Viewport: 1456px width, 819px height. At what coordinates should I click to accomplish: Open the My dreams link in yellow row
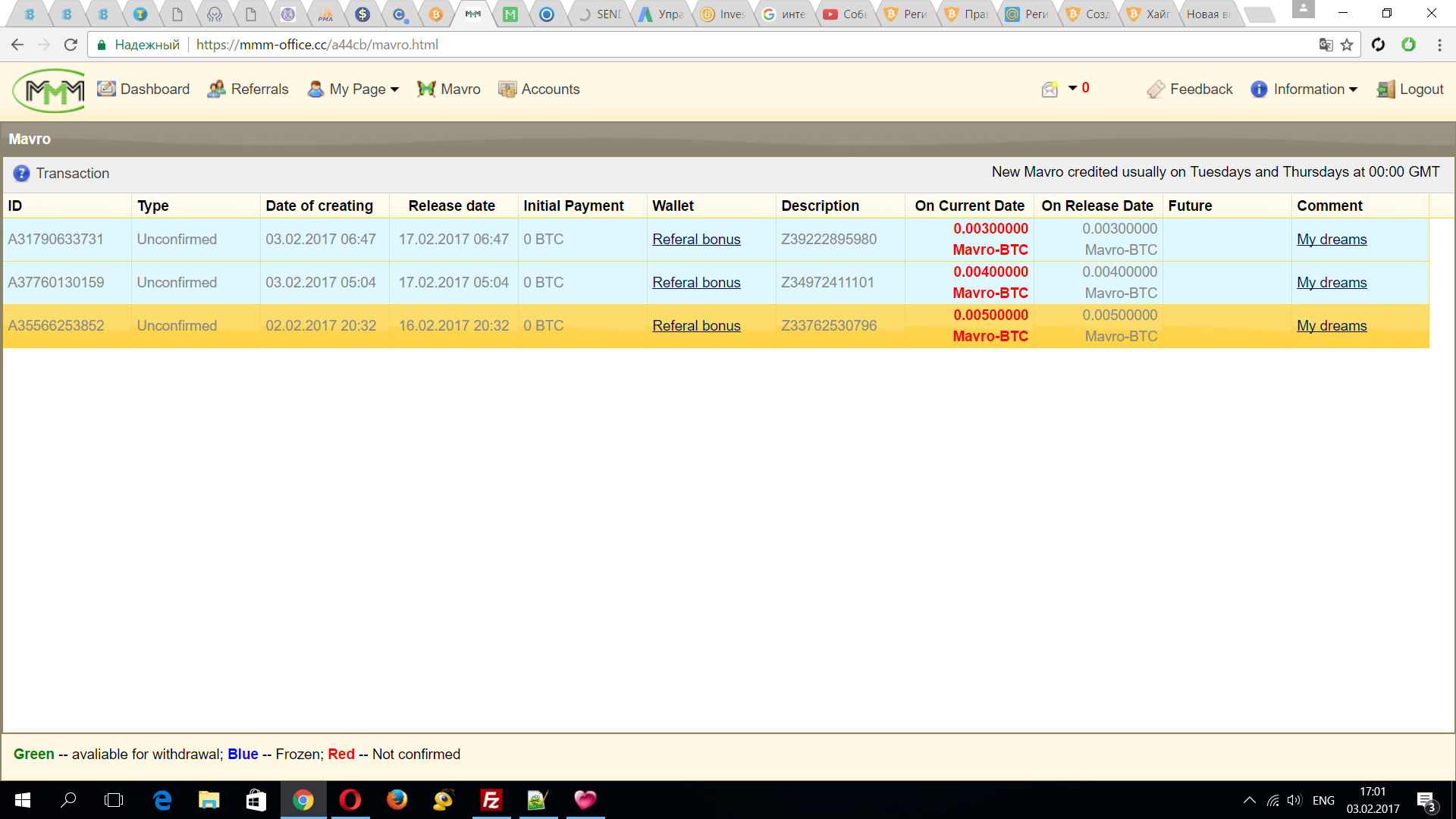[x=1332, y=326]
